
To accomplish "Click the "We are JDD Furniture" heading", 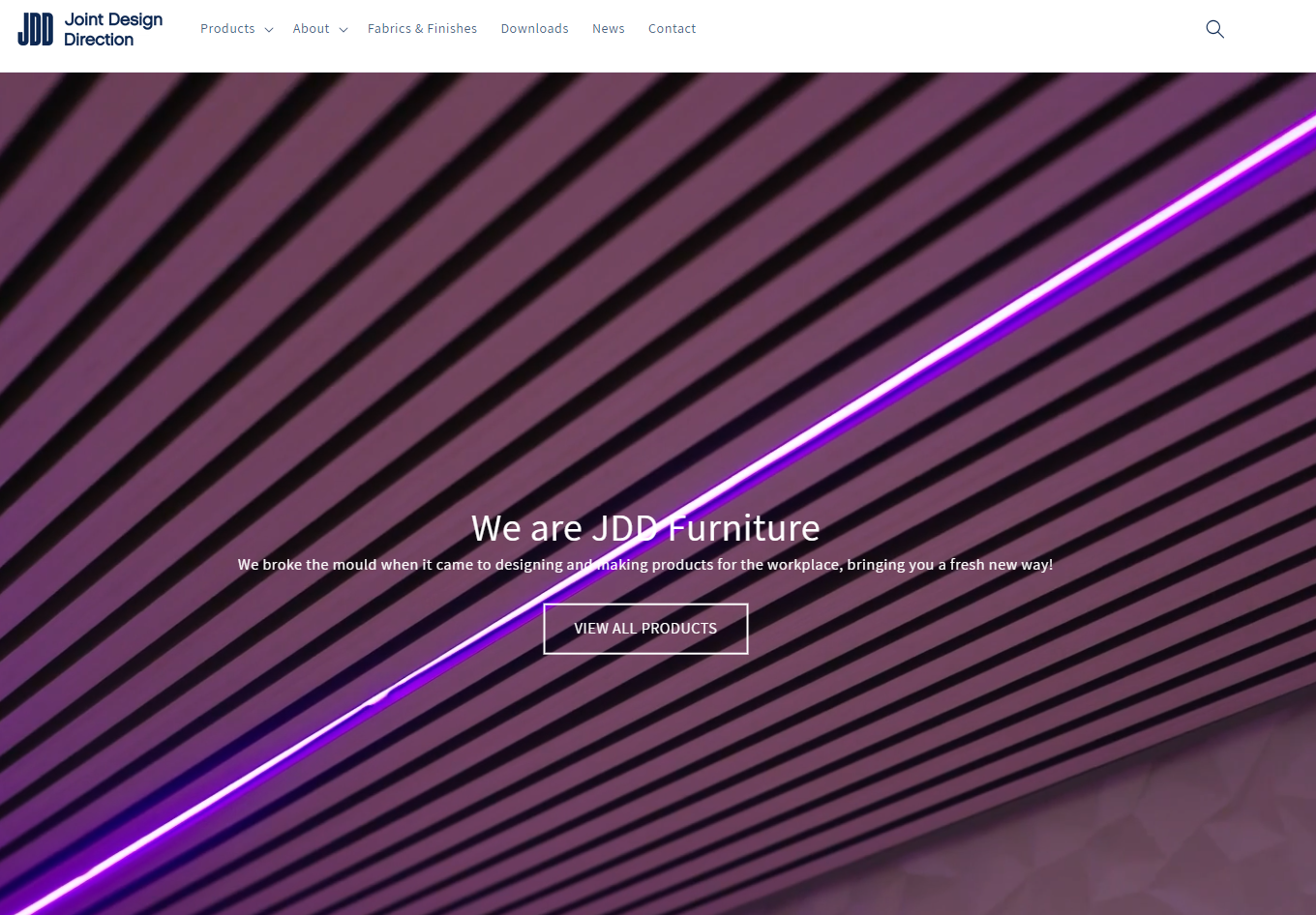I will click(645, 527).
